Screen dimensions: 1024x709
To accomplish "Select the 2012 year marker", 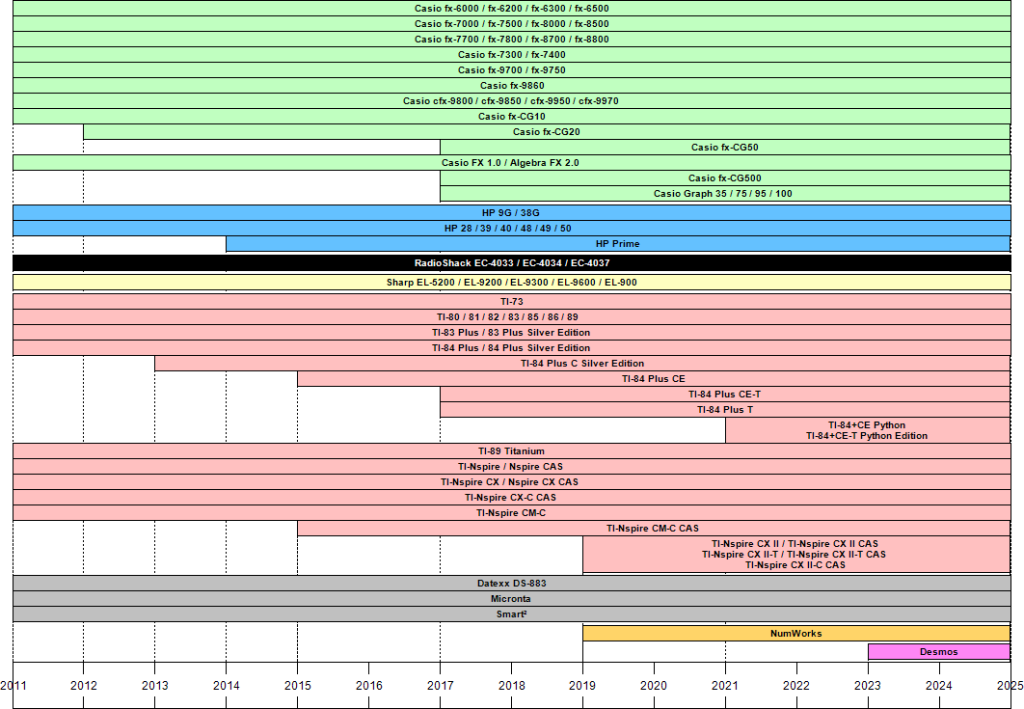I will [84, 685].
